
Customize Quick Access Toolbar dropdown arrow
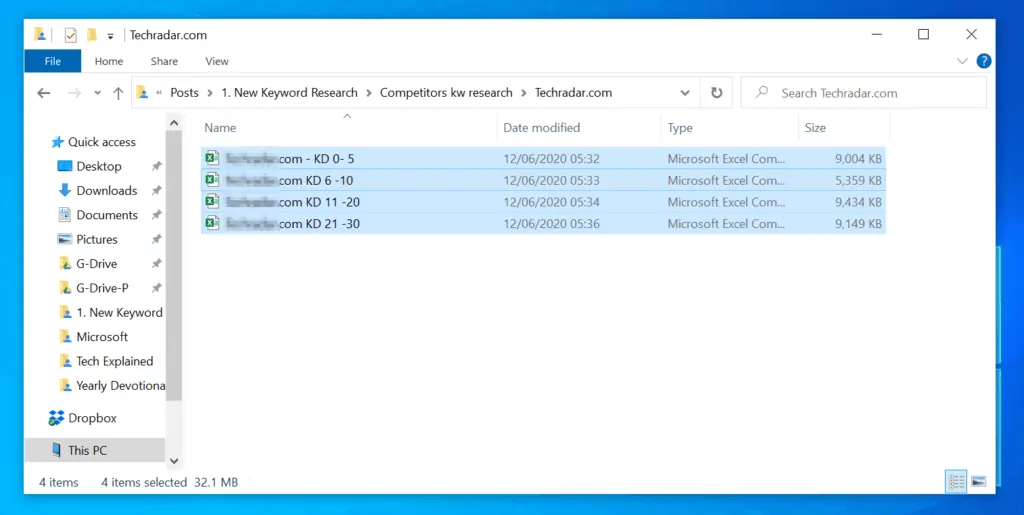111,36
